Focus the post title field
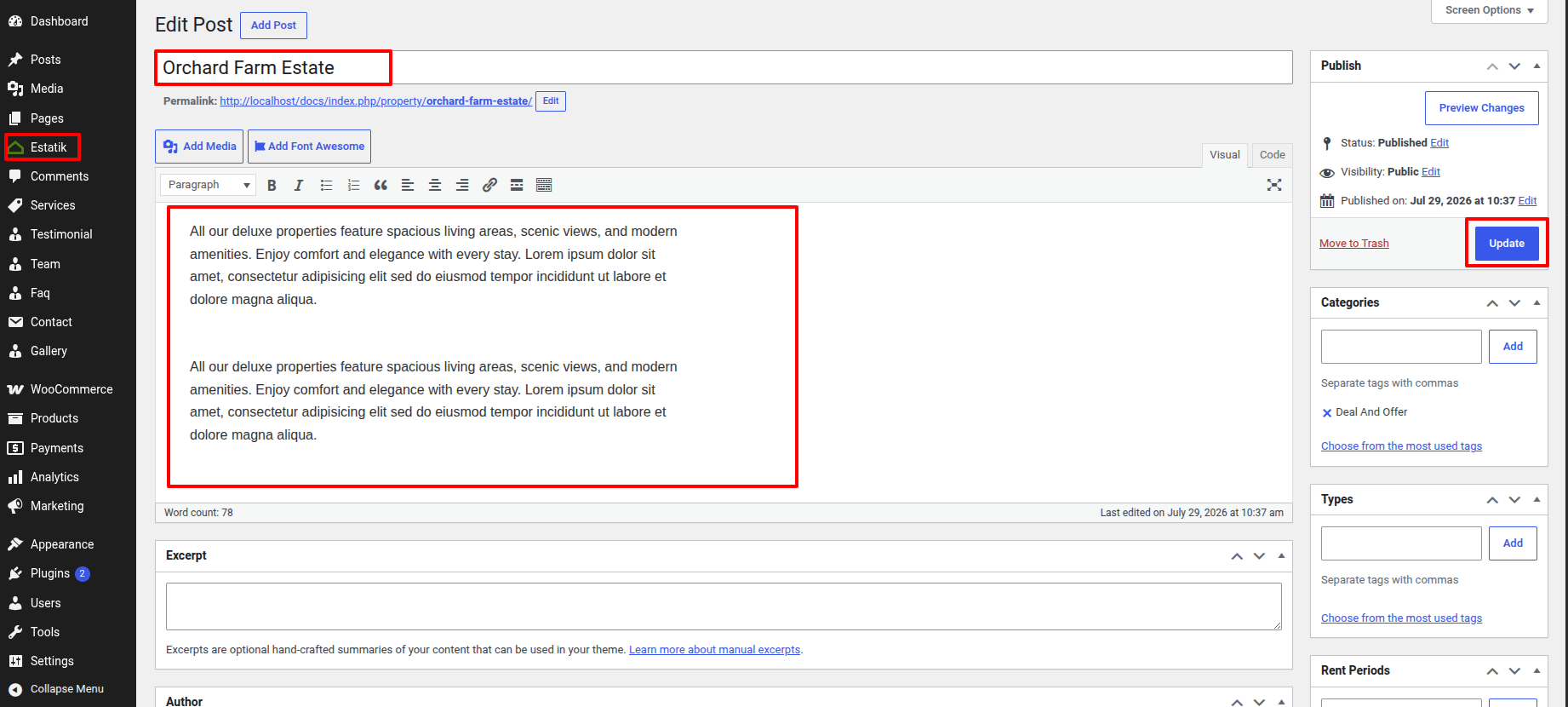The height and width of the screenshot is (707, 1568). point(724,67)
